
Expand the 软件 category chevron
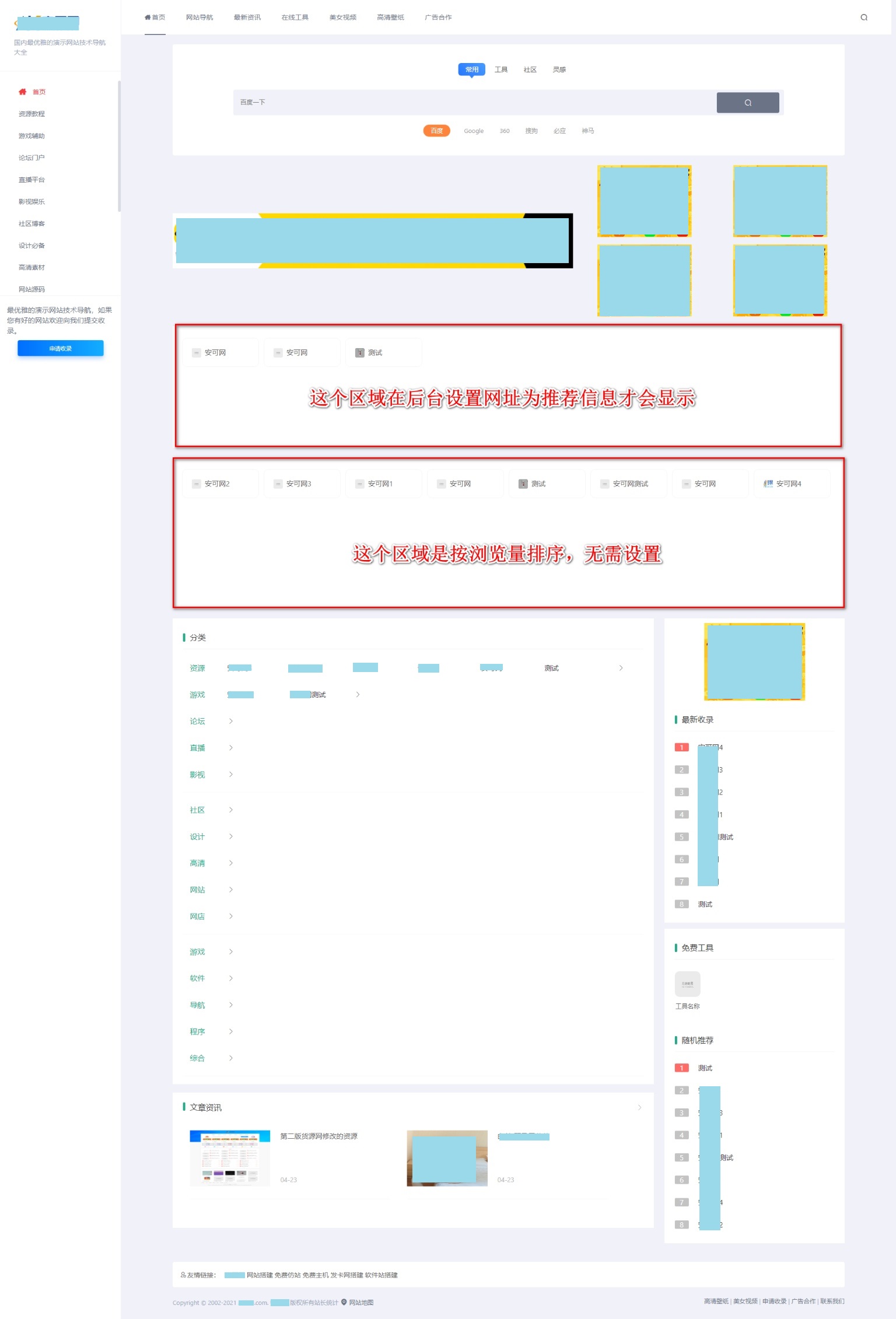click(231, 978)
